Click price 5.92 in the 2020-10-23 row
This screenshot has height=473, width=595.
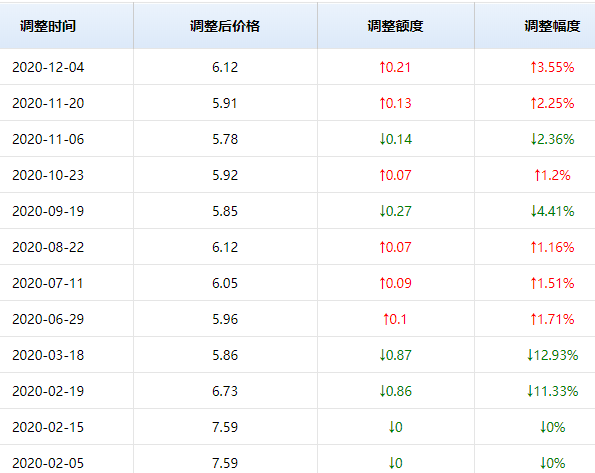click(225, 175)
